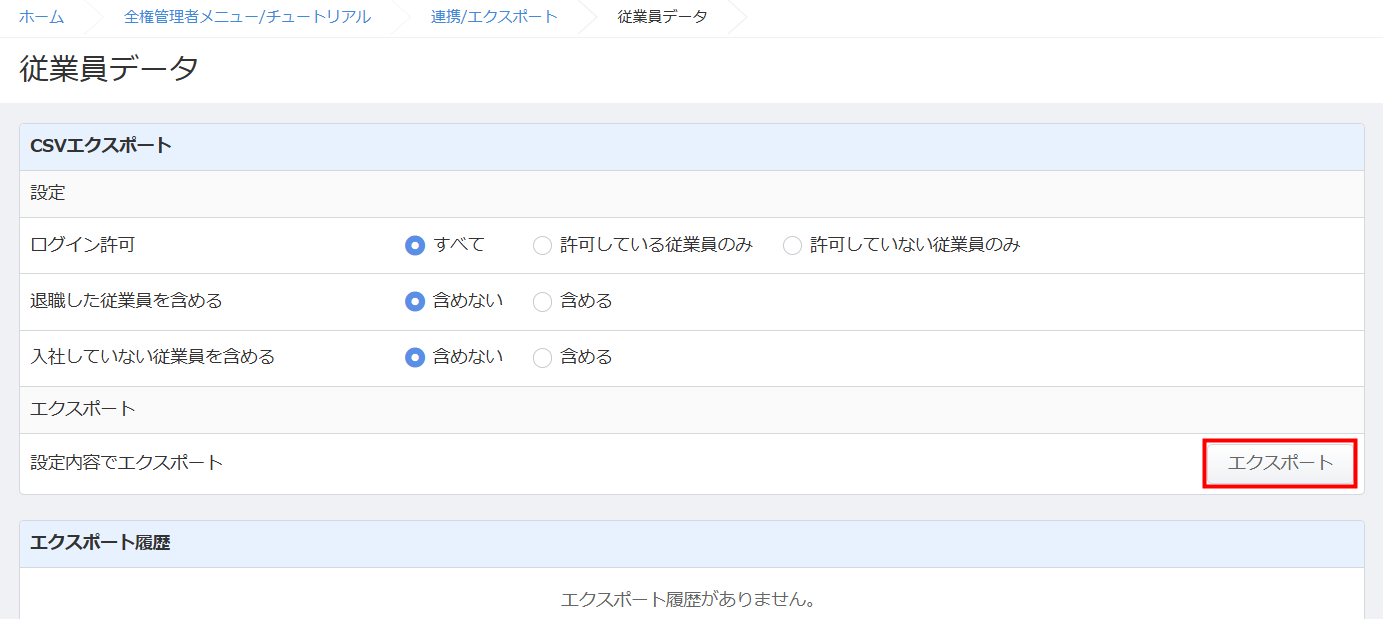Viewport: 1383px width, 619px height.
Task: Open 全権管理者メニュー/チュートリアル breadcrumb
Action: pyautogui.click(x=247, y=17)
